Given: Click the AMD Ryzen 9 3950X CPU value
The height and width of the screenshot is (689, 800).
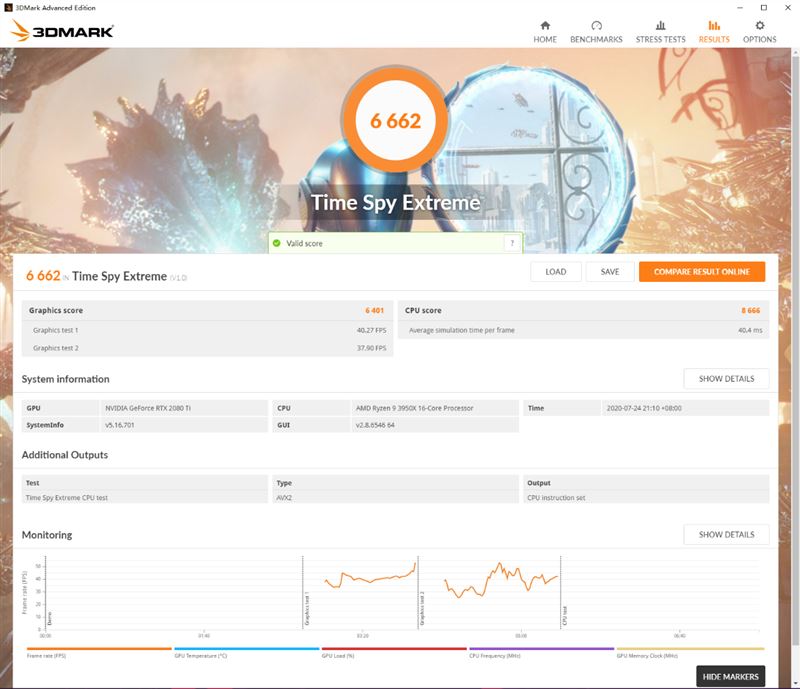Looking at the screenshot, I should [x=414, y=408].
